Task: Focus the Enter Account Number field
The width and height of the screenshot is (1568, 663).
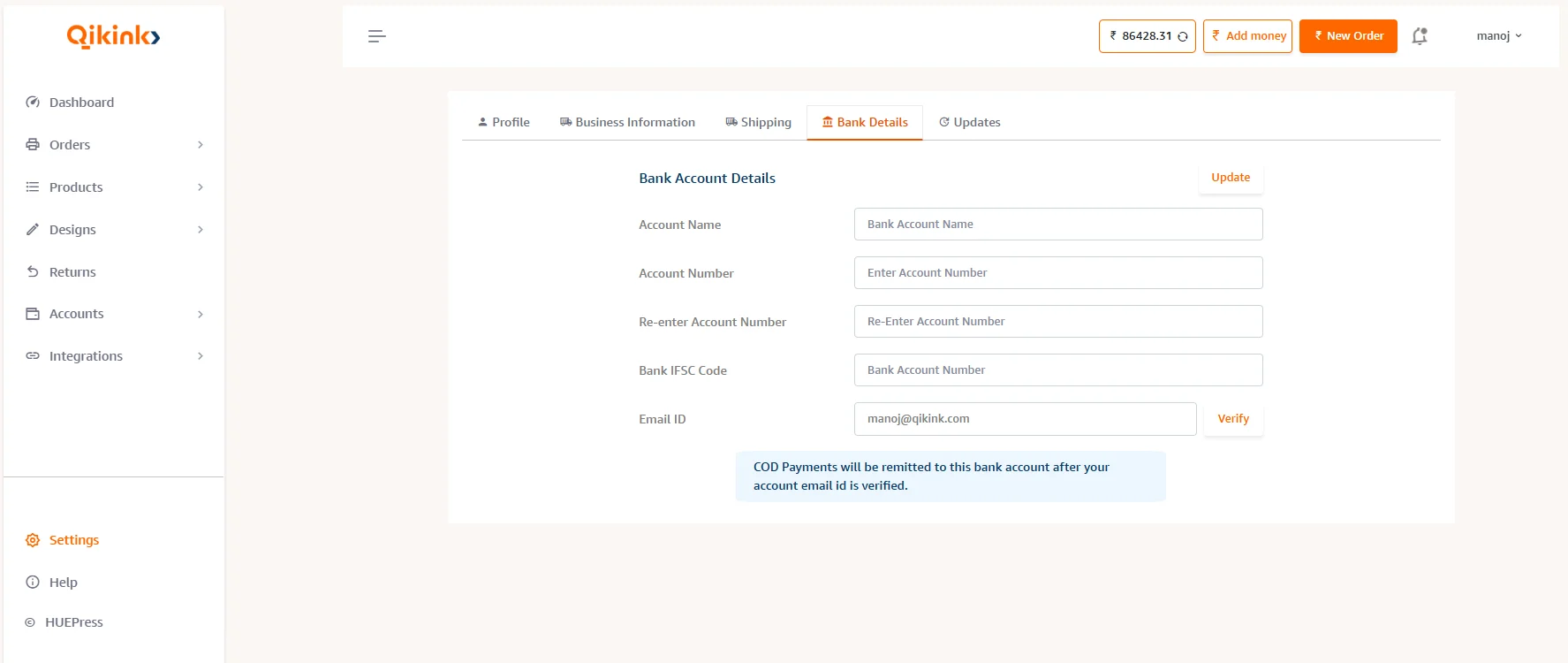Action: coord(1058,273)
